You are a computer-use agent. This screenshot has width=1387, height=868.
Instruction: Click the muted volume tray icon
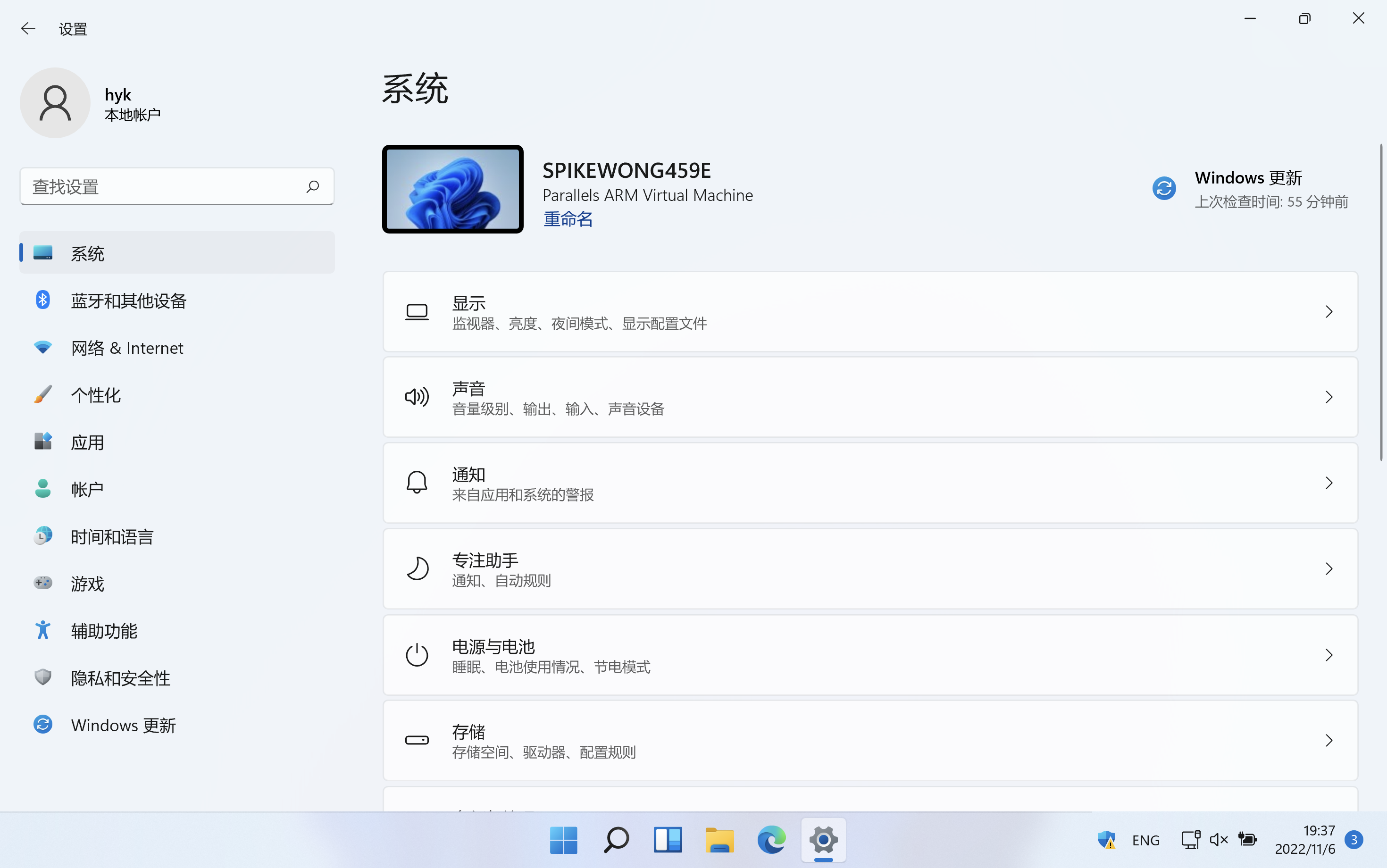click(1218, 841)
